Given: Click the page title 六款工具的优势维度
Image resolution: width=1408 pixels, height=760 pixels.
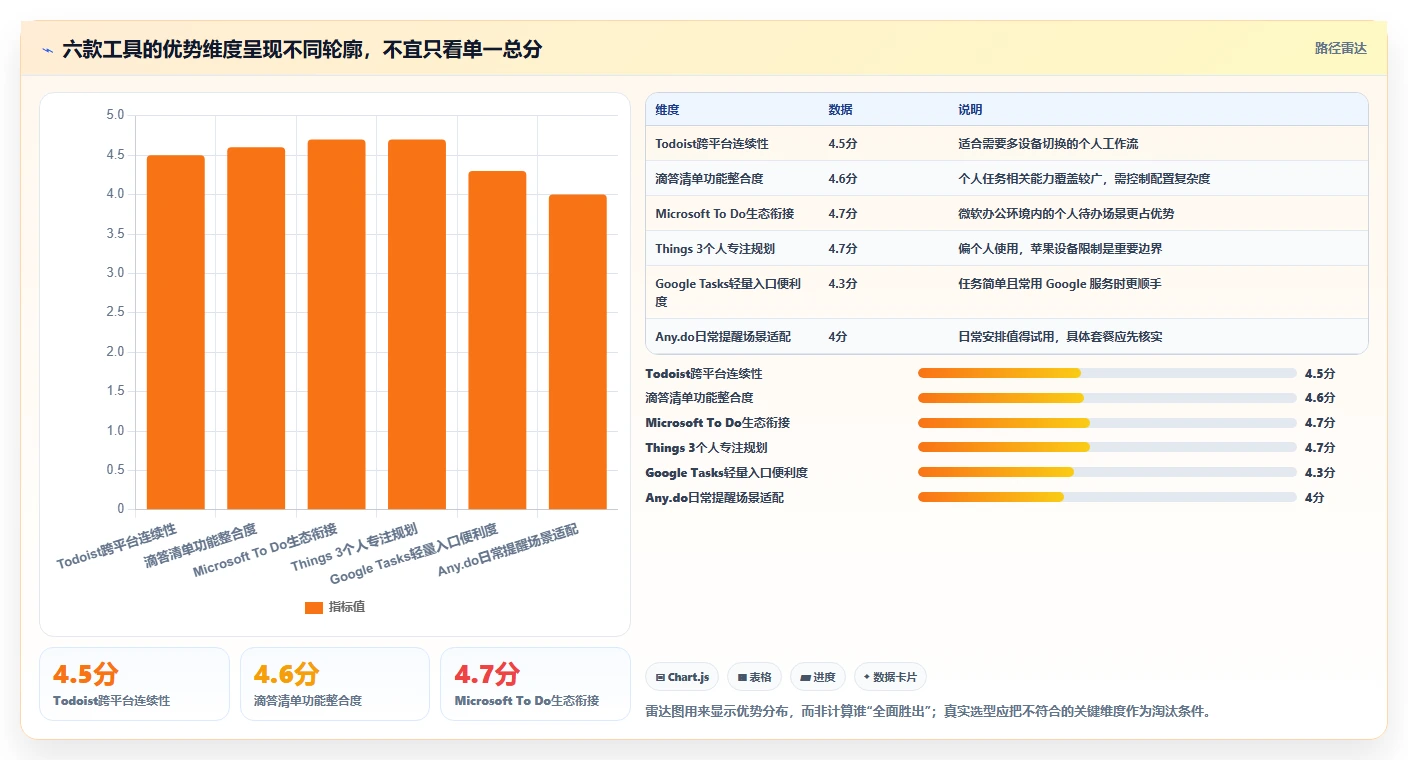Looking at the screenshot, I should [302, 49].
